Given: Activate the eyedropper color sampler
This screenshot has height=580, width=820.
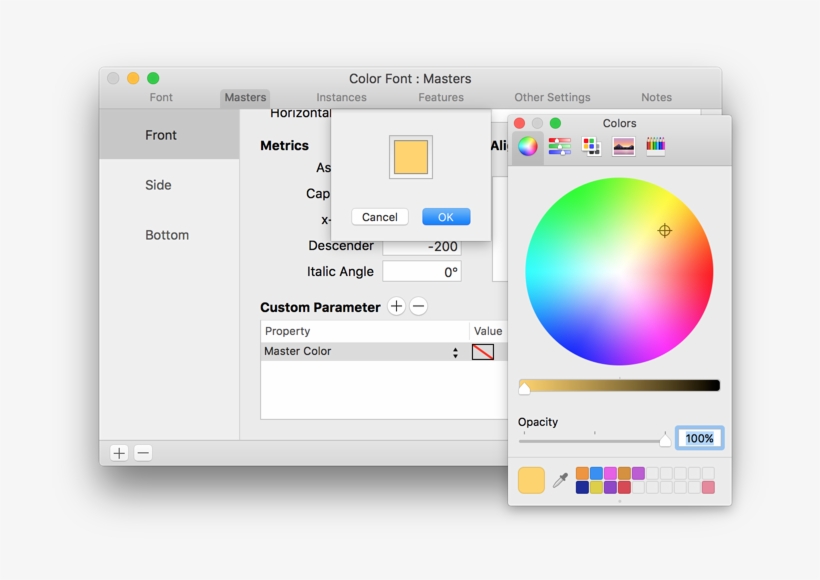Looking at the screenshot, I should pyautogui.click(x=560, y=480).
